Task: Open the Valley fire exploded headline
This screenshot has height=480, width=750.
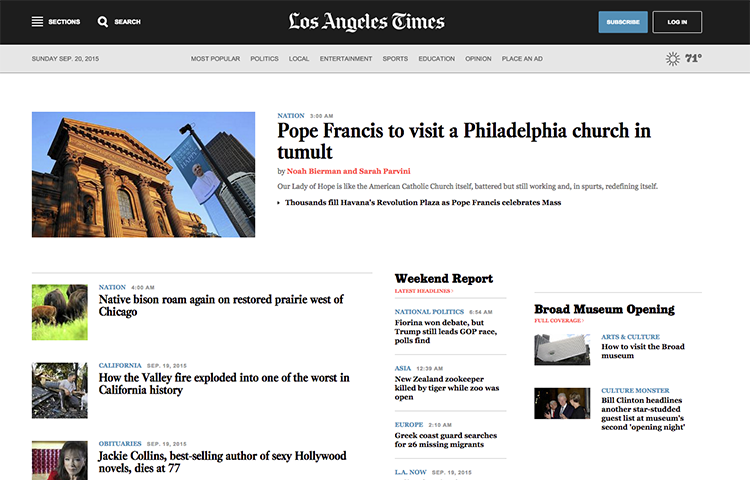Action: click(224, 384)
